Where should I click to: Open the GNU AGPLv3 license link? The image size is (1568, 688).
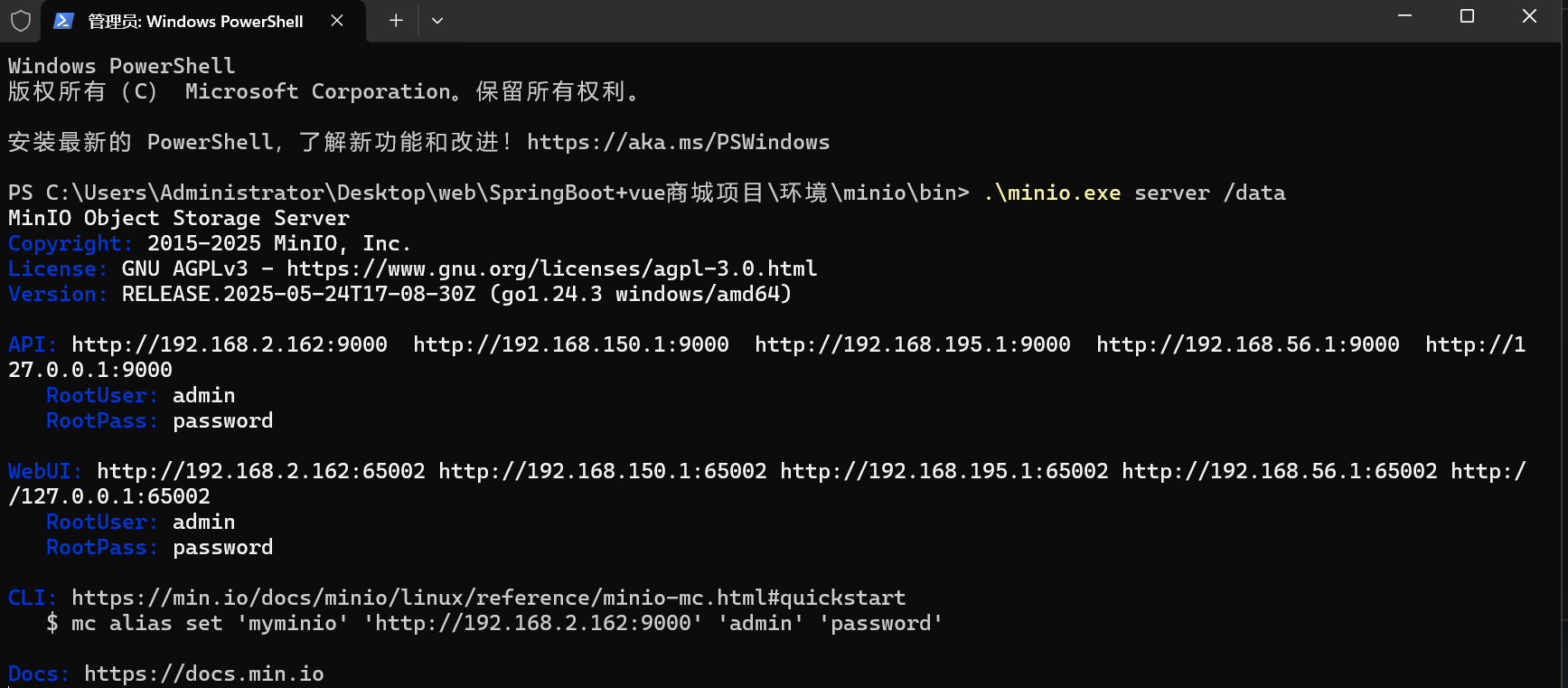click(x=551, y=269)
